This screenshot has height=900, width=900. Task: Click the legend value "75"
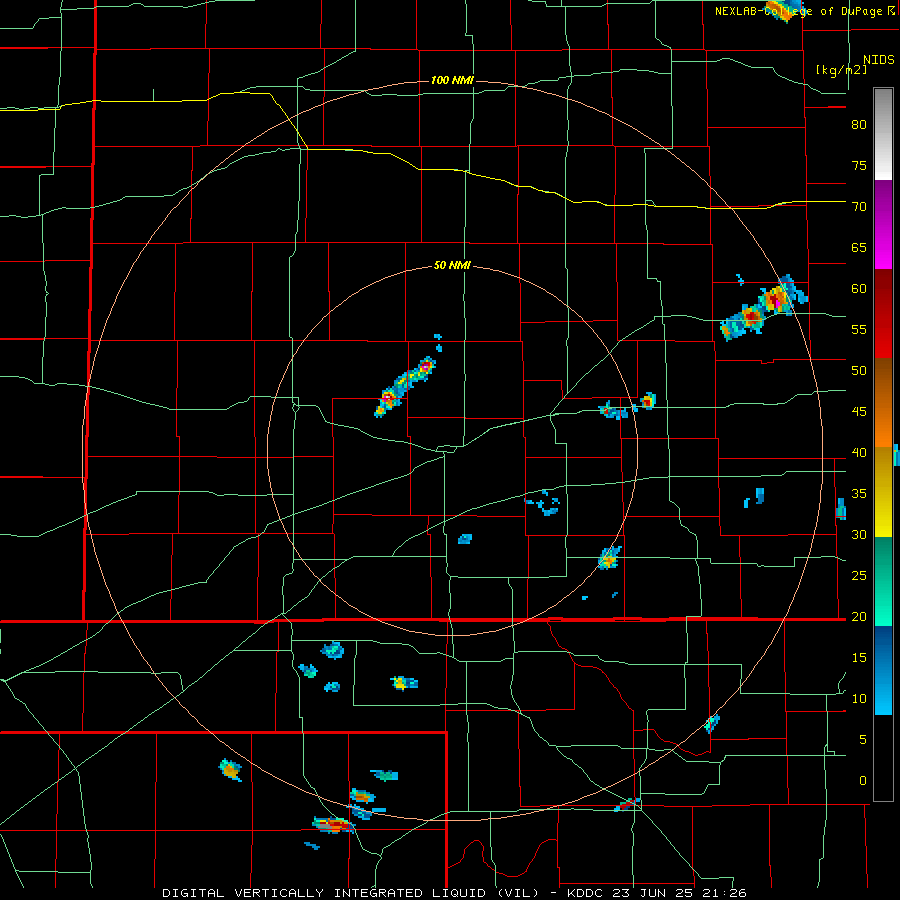pyautogui.click(x=859, y=165)
